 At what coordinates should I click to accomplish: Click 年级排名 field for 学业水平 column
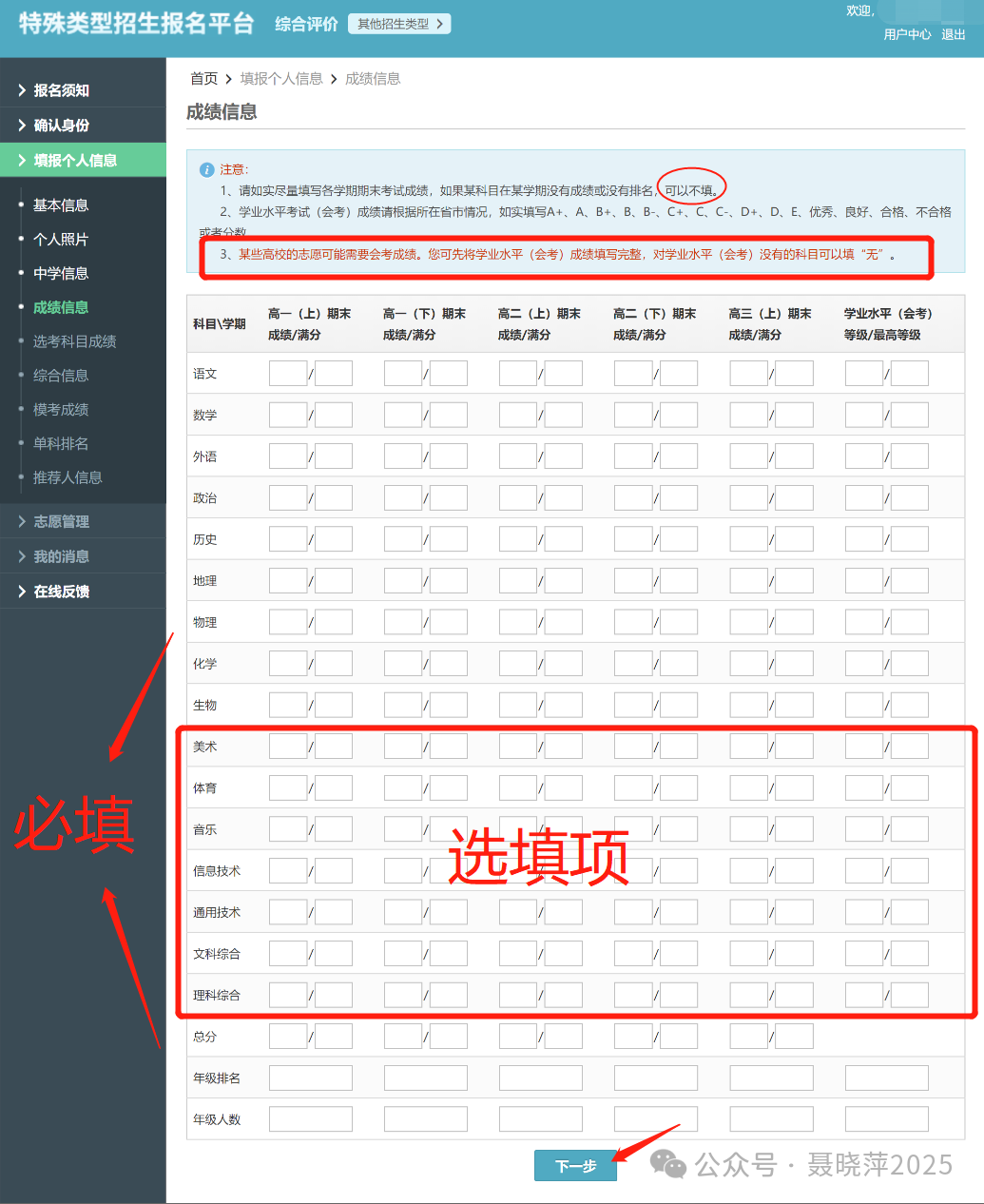[887, 1078]
